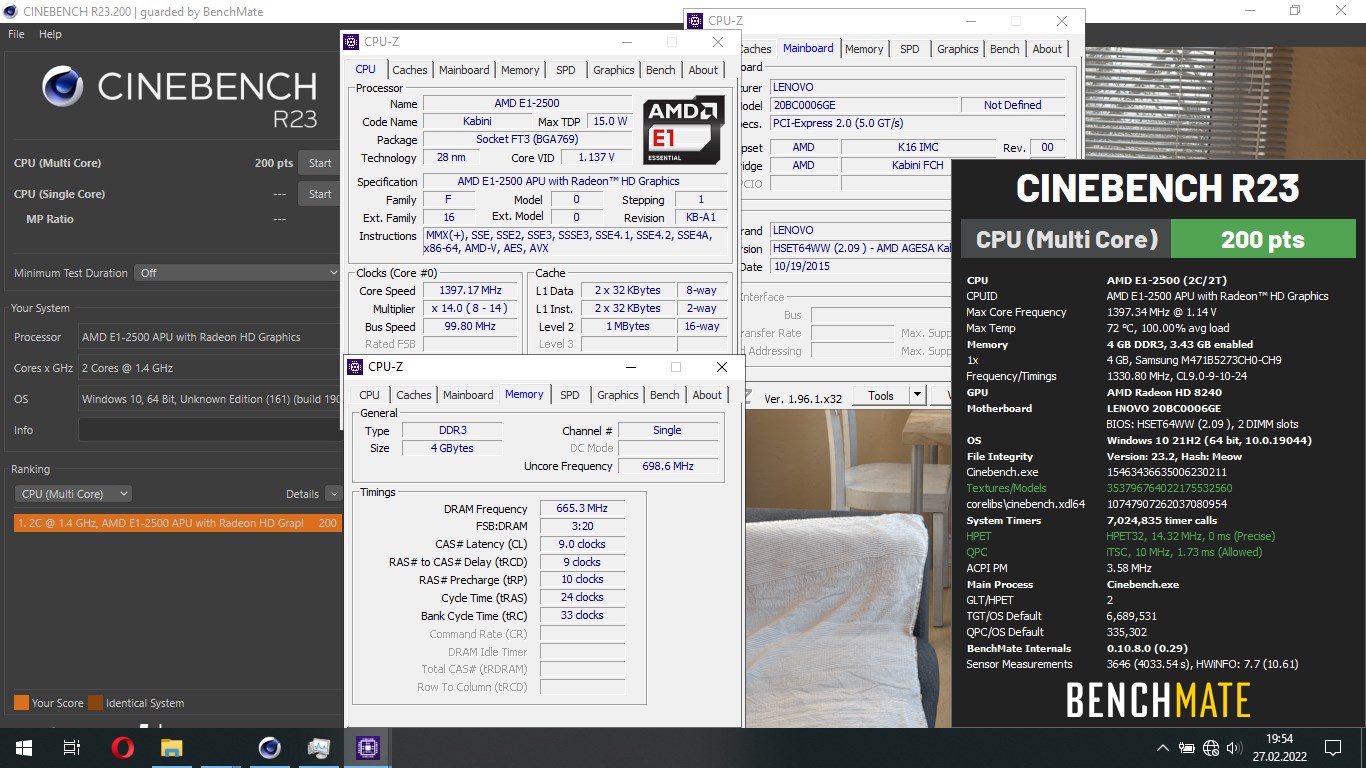Viewport: 1366px width, 768px height.
Task: Open the Help menu in Cinebench
Action: (50, 34)
